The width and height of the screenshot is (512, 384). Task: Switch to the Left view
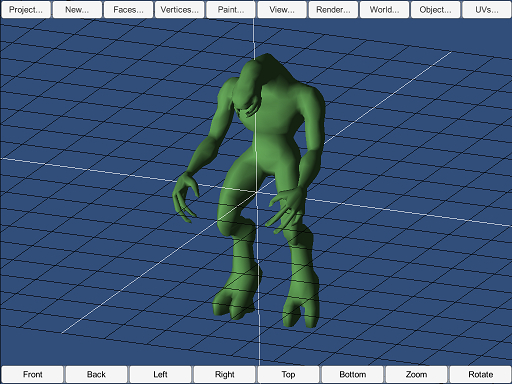(160, 374)
